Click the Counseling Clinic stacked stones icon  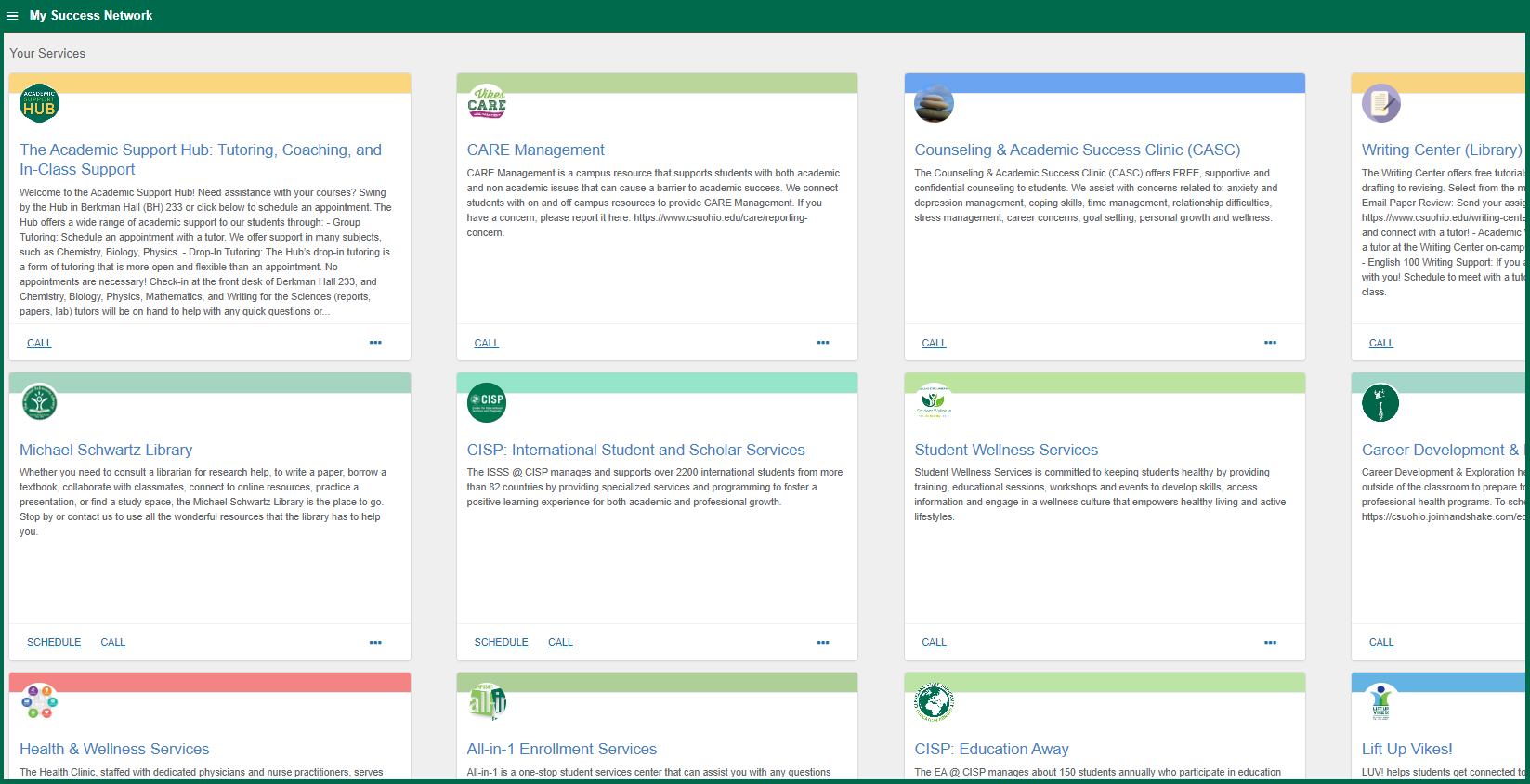click(x=934, y=103)
